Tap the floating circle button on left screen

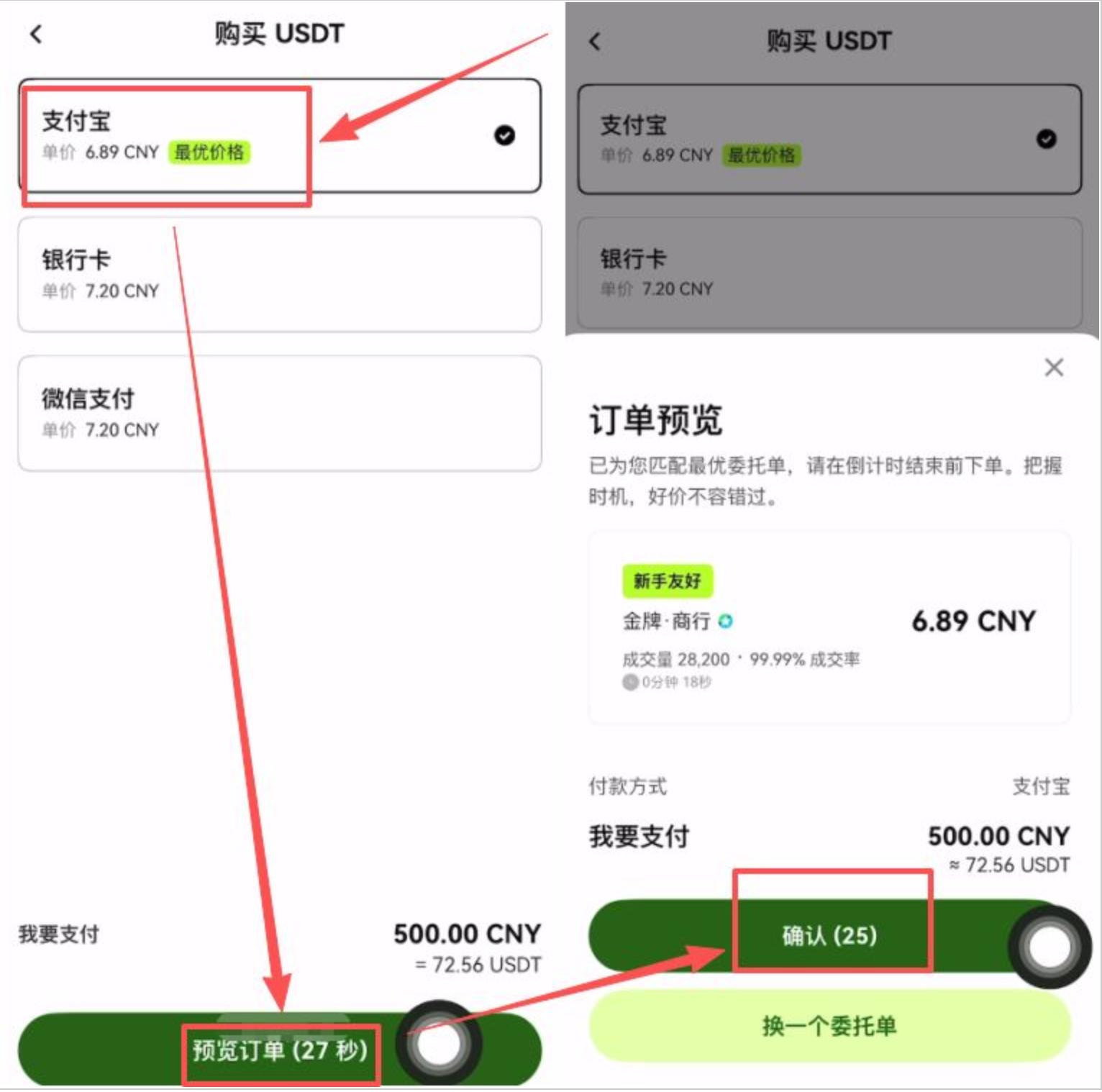coord(439,1043)
